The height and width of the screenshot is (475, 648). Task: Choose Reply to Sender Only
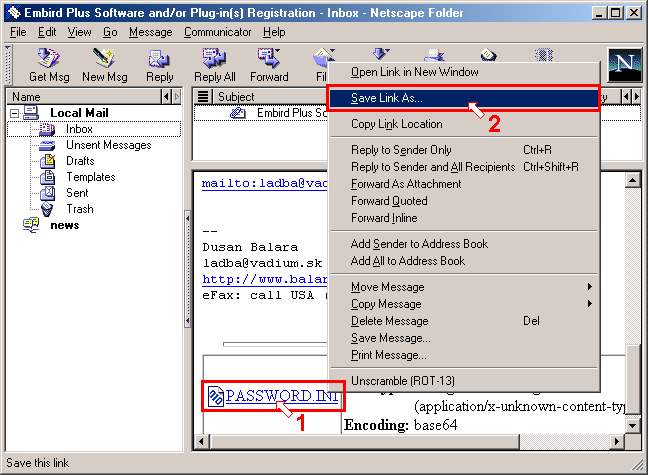(x=465, y=150)
